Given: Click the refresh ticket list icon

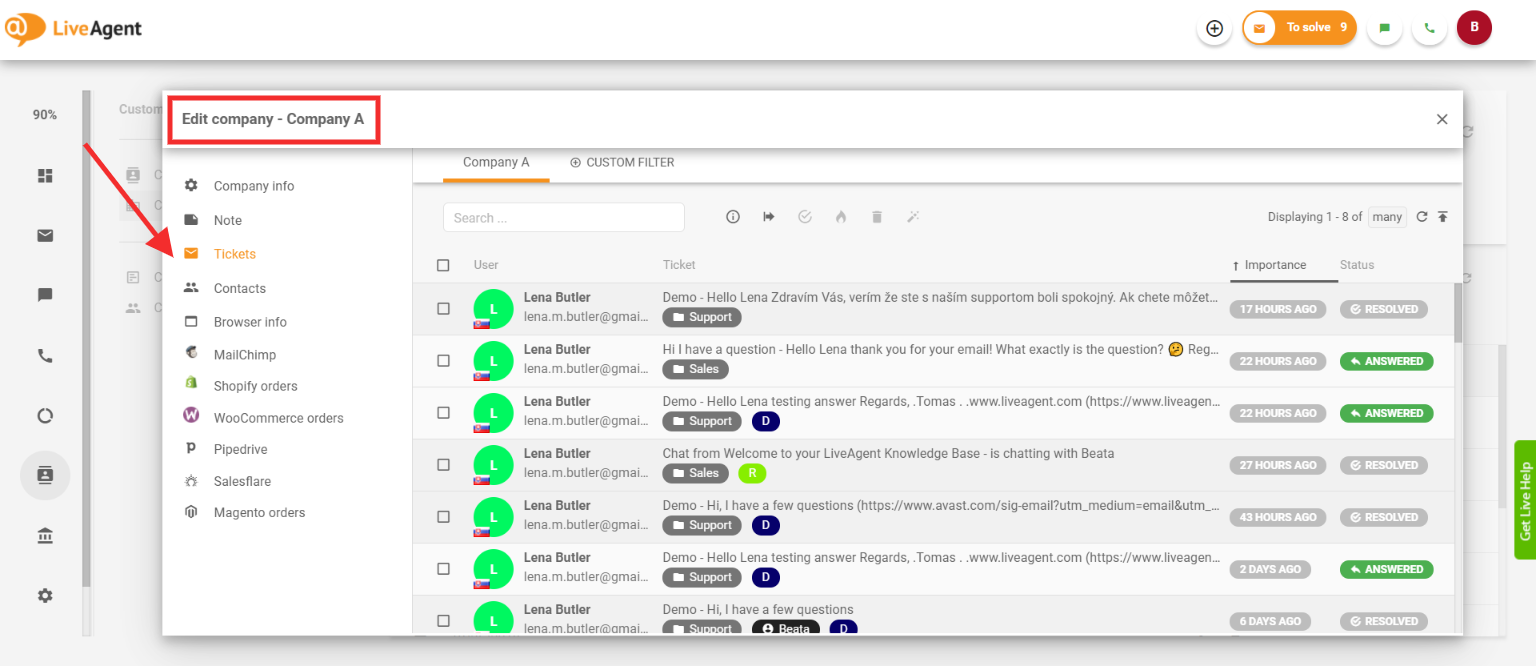Looking at the screenshot, I should pyautogui.click(x=1422, y=217).
